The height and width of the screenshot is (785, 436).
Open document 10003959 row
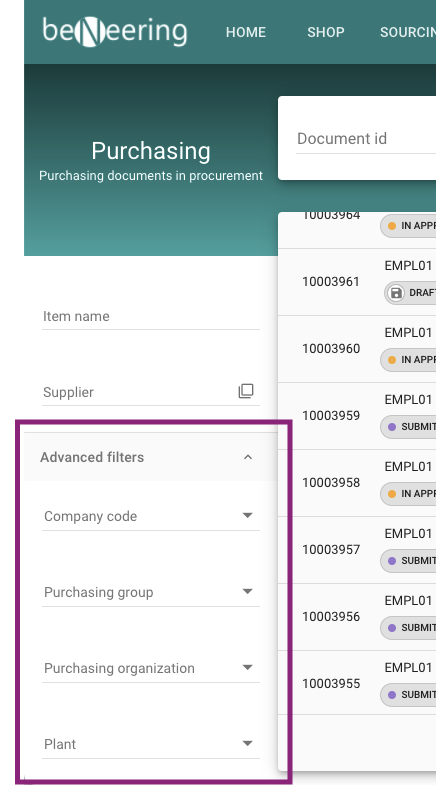pyautogui.click(x=357, y=416)
